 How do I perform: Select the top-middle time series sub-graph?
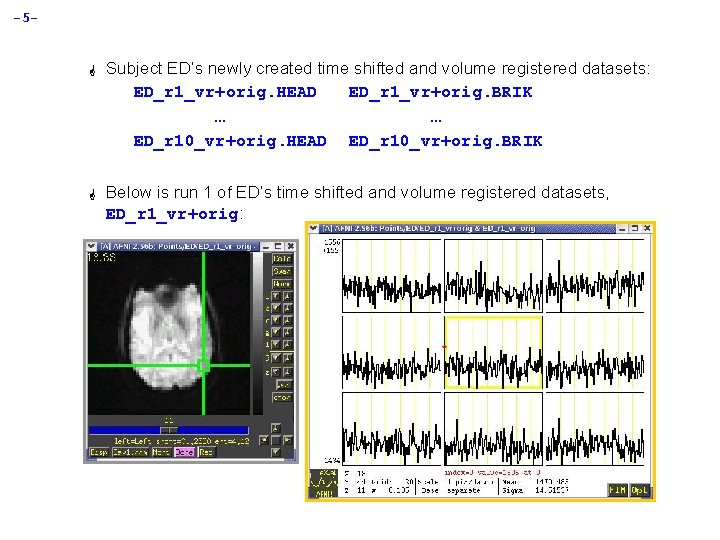click(x=493, y=276)
